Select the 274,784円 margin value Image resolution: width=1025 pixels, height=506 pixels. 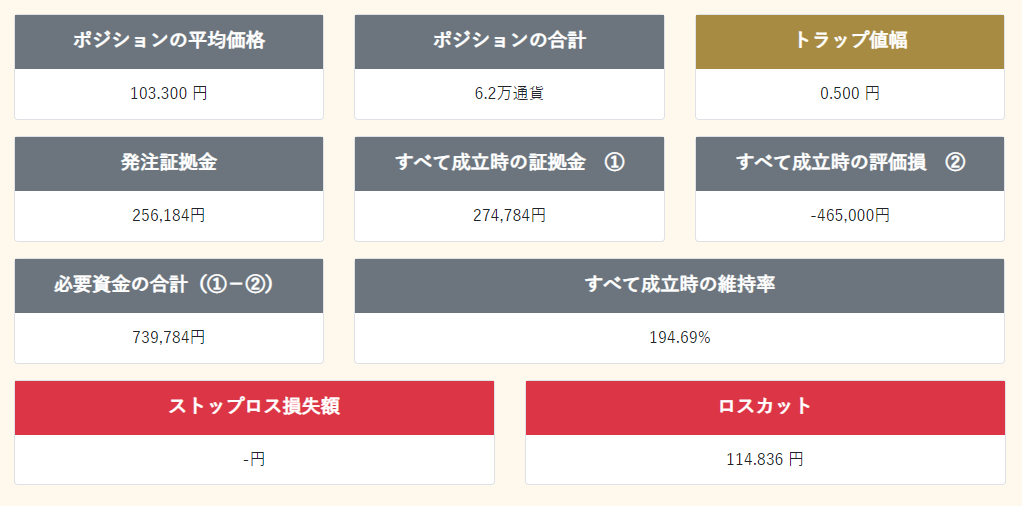(x=509, y=215)
